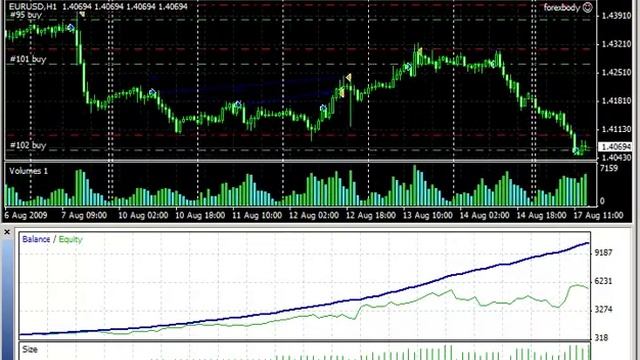Image resolution: width=640 pixels, height=360 pixels.
Task: Click the 7159 volume scale value
Action: pyautogui.click(x=609, y=168)
